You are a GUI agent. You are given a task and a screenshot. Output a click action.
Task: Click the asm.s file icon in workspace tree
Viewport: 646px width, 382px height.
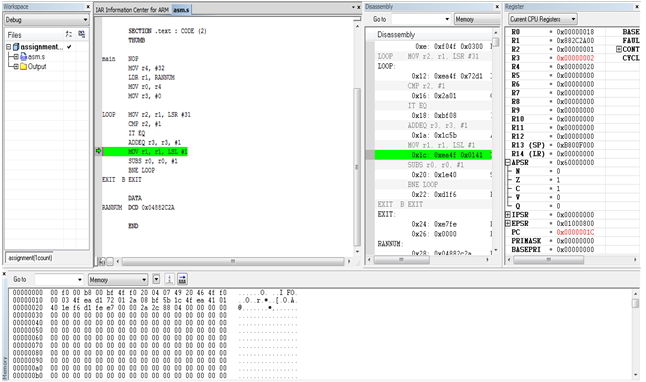[x=23, y=56]
